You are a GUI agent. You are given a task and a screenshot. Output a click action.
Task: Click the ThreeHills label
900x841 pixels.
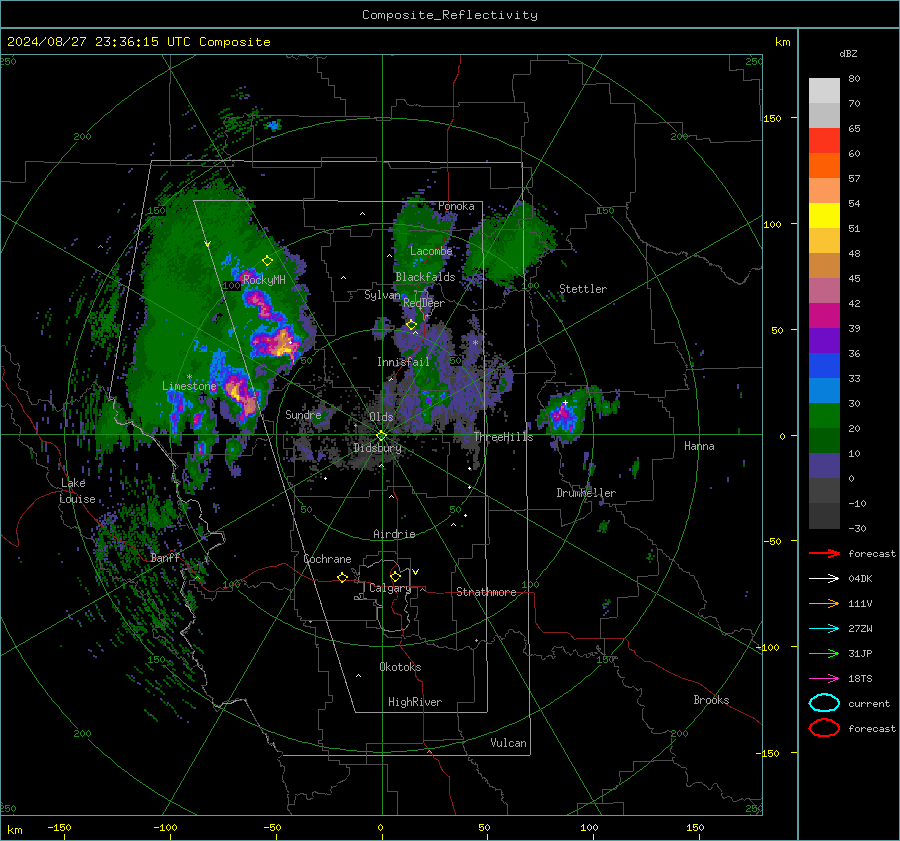(503, 437)
